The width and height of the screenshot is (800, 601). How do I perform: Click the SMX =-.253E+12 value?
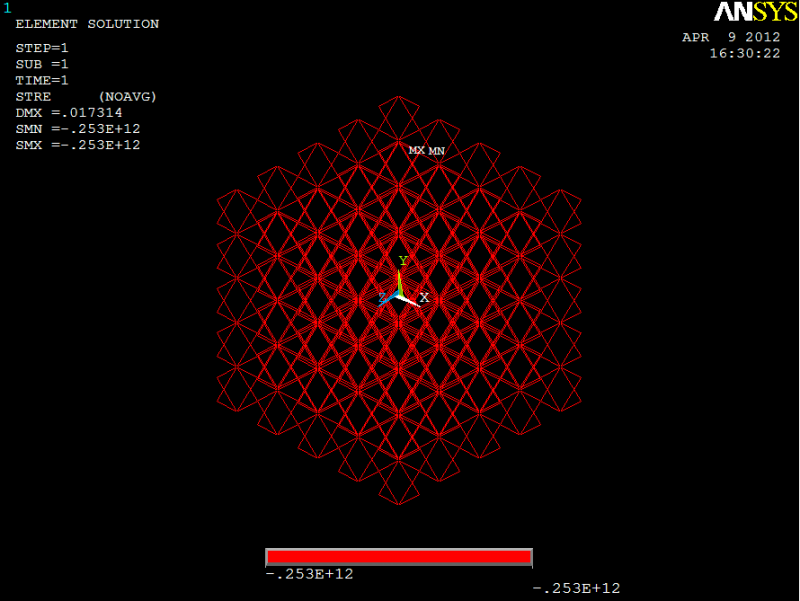coord(78,145)
